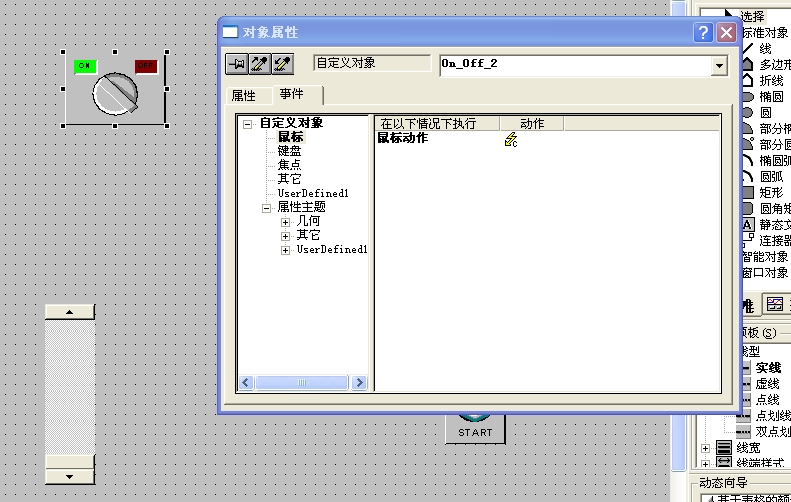This screenshot has height=502, width=791.
Task: Select the 椭圆弧 ellipse arc tool
Action: coord(748,160)
